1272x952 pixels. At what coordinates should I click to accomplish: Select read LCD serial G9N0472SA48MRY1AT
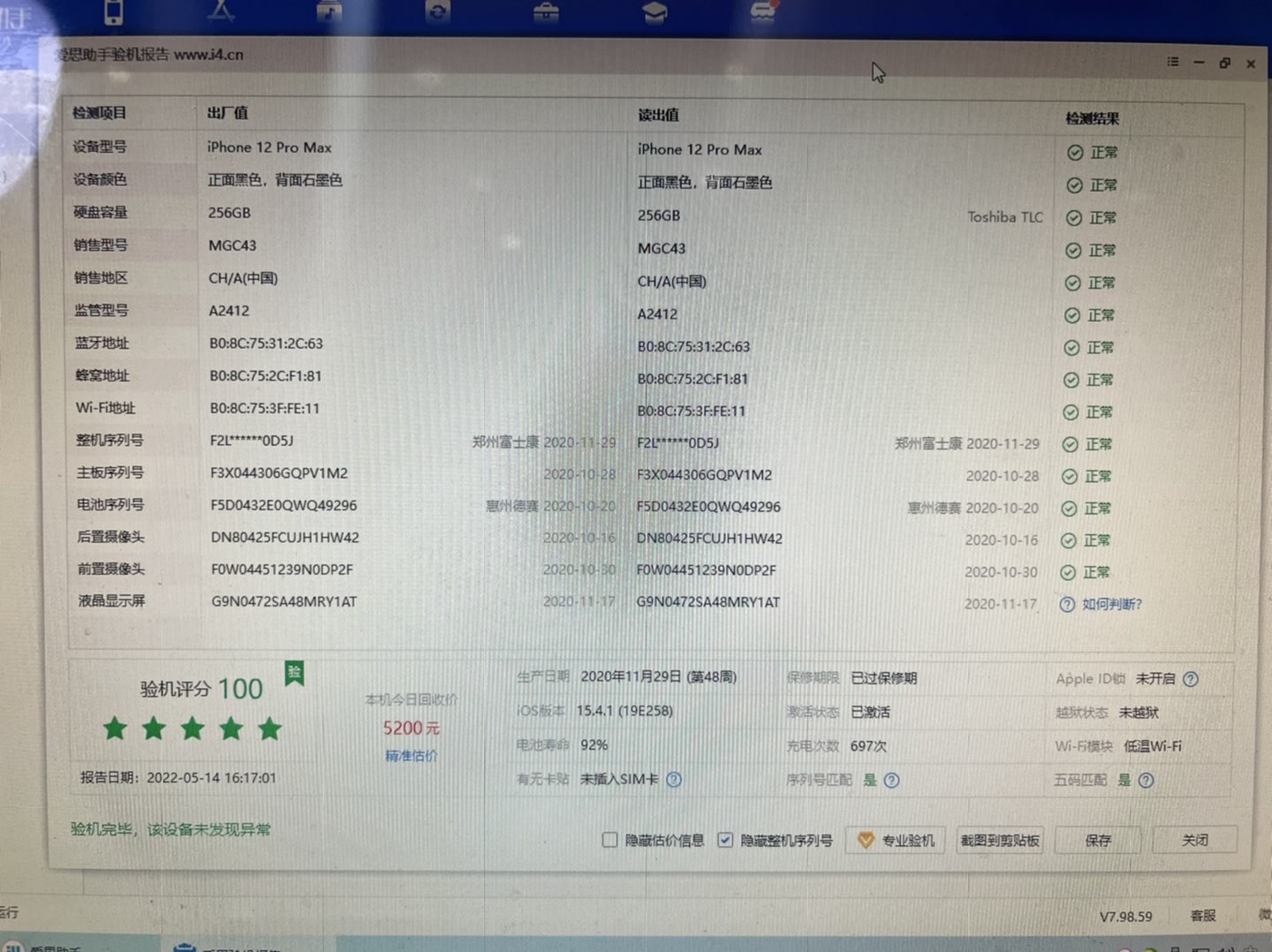(708, 602)
